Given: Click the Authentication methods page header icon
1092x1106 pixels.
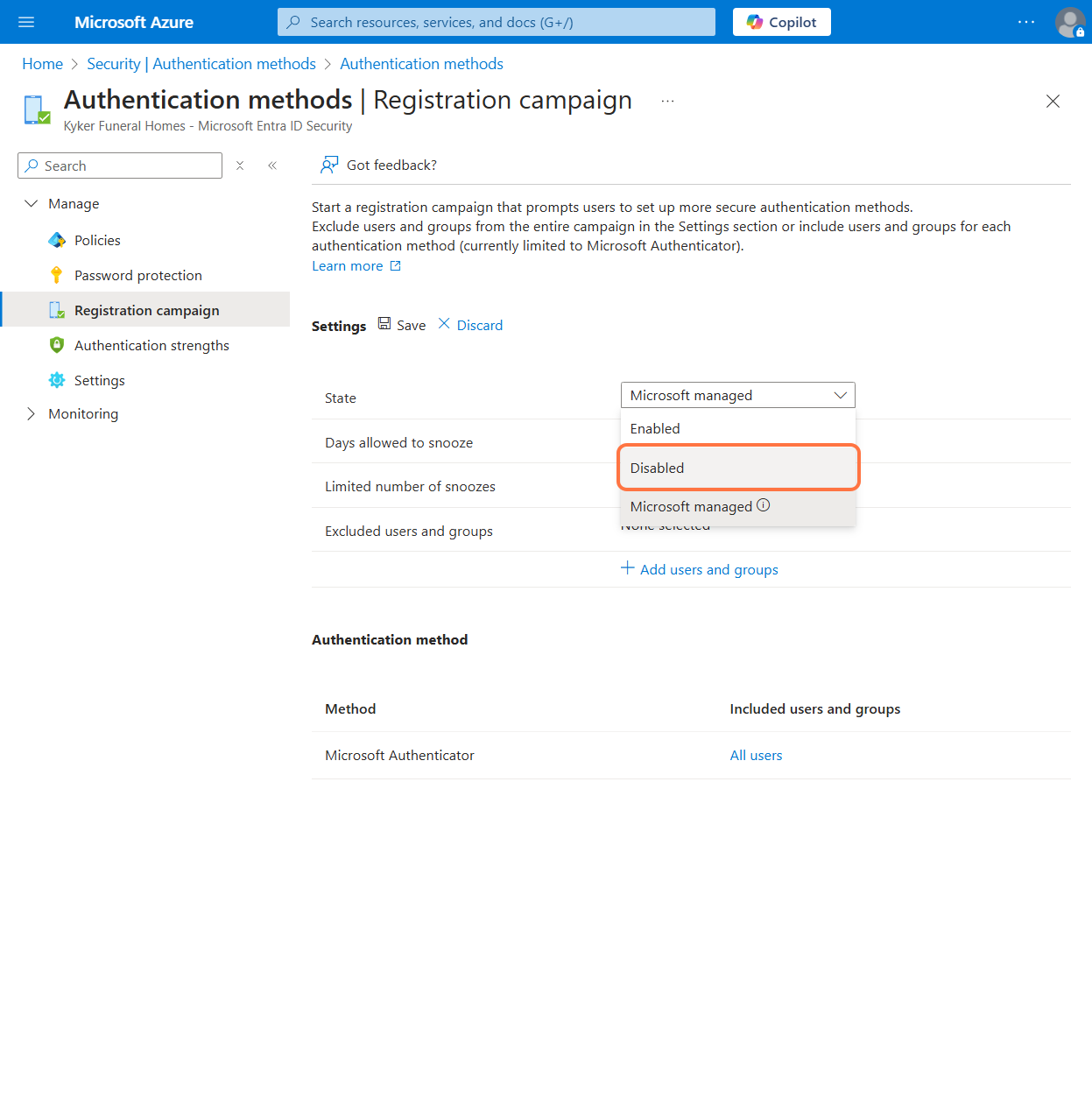Looking at the screenshot, I should coord(37,109).
